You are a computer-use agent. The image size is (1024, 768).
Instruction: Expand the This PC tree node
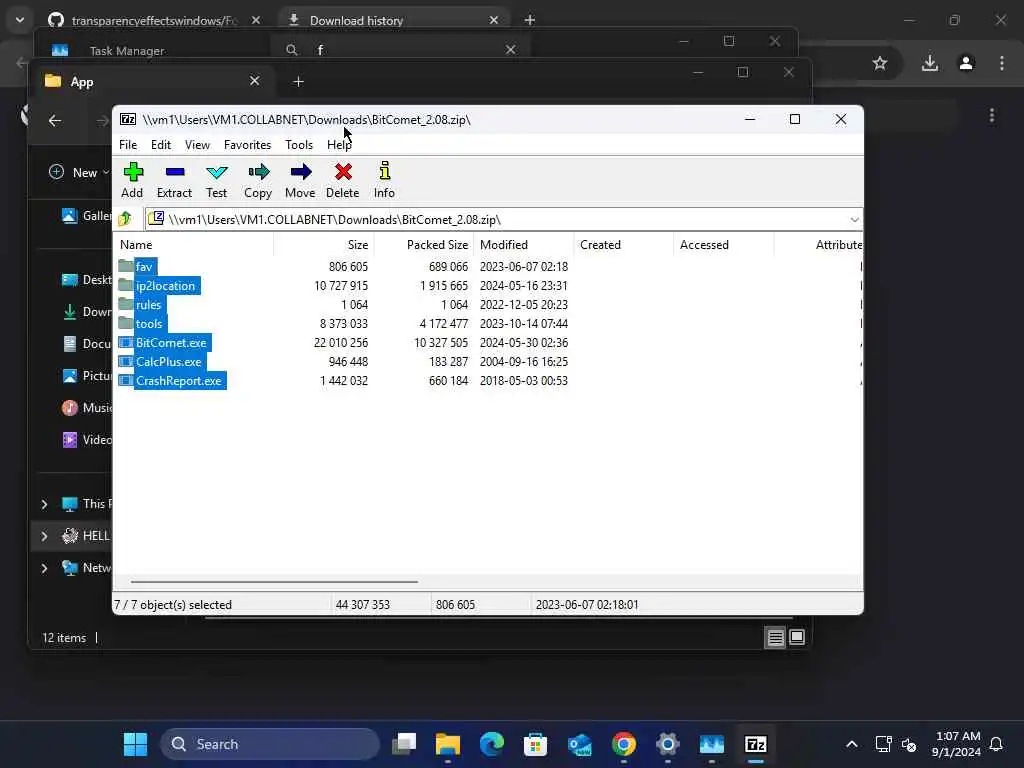[44, 504]
